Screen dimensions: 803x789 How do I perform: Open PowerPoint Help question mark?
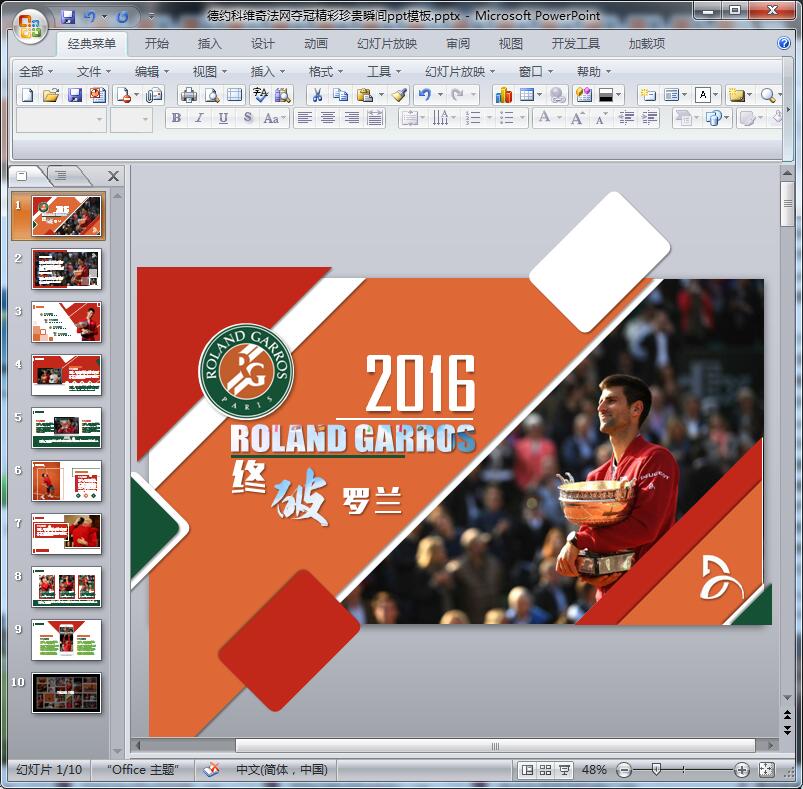click(x=783, y=43)
